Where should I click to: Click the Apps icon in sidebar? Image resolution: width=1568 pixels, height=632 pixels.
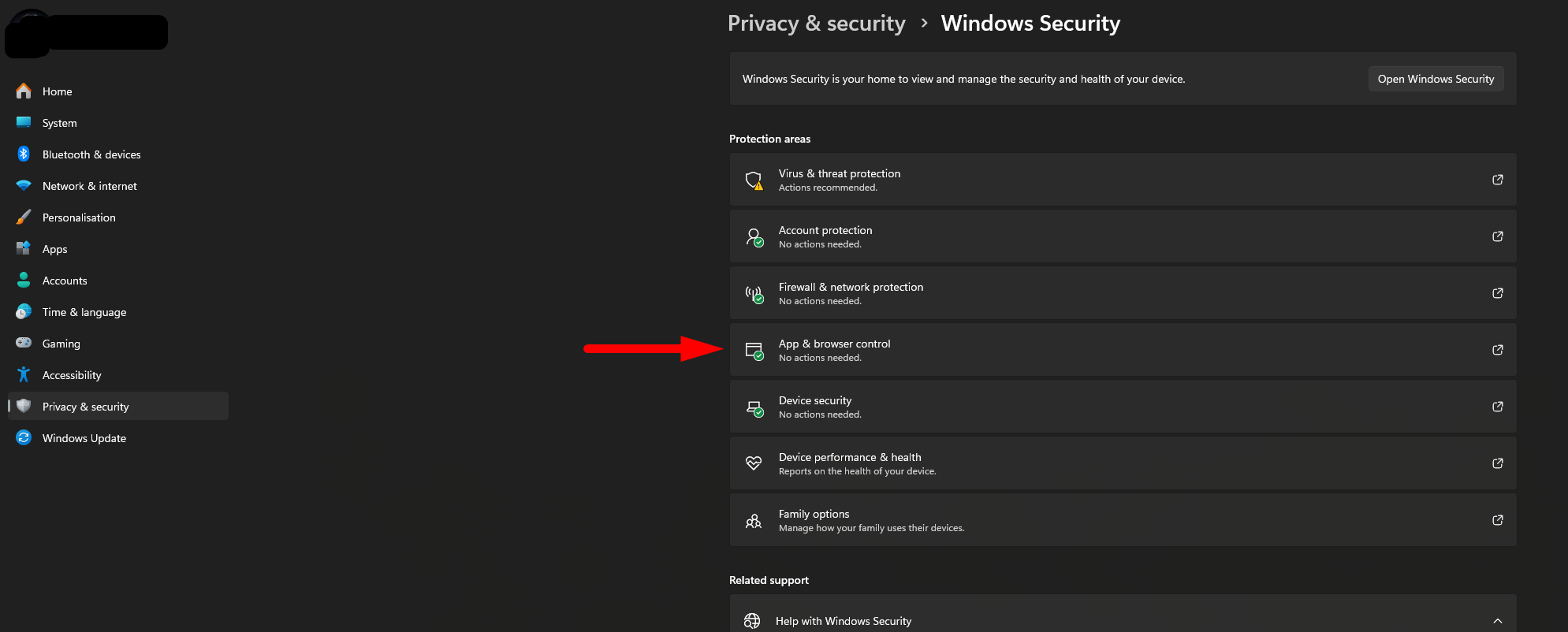click(x=24, y=248)
